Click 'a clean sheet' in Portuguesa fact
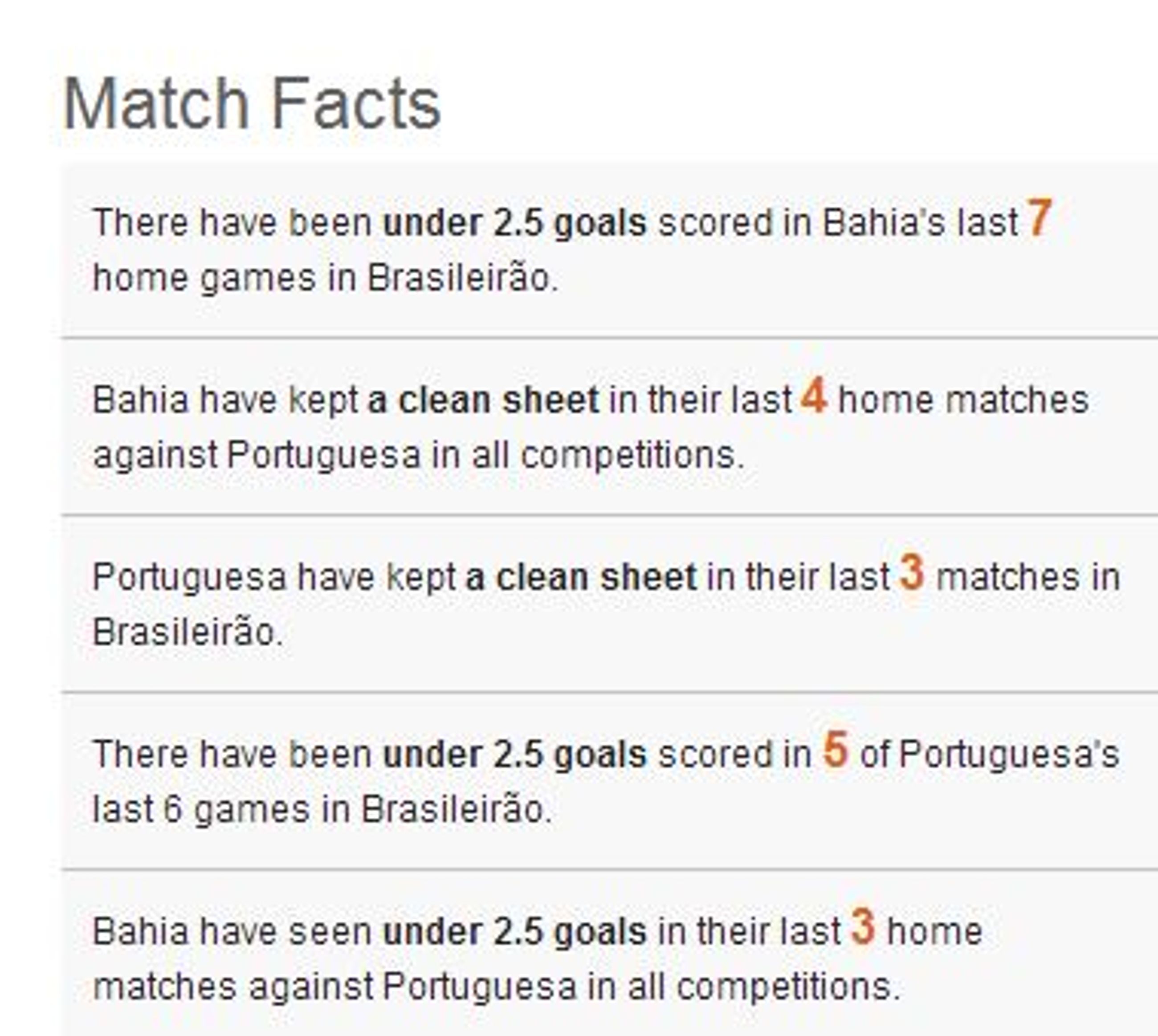This screenshot has height=1036, width=1158. (x=581, y=578)
